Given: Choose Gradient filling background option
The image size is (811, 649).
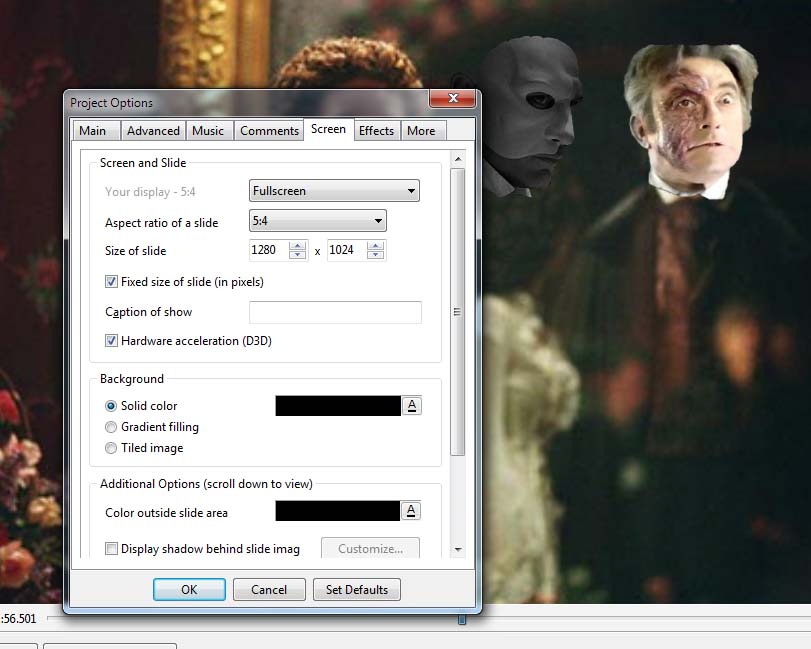Looking at the screenshot, I should tap(111, 427).
